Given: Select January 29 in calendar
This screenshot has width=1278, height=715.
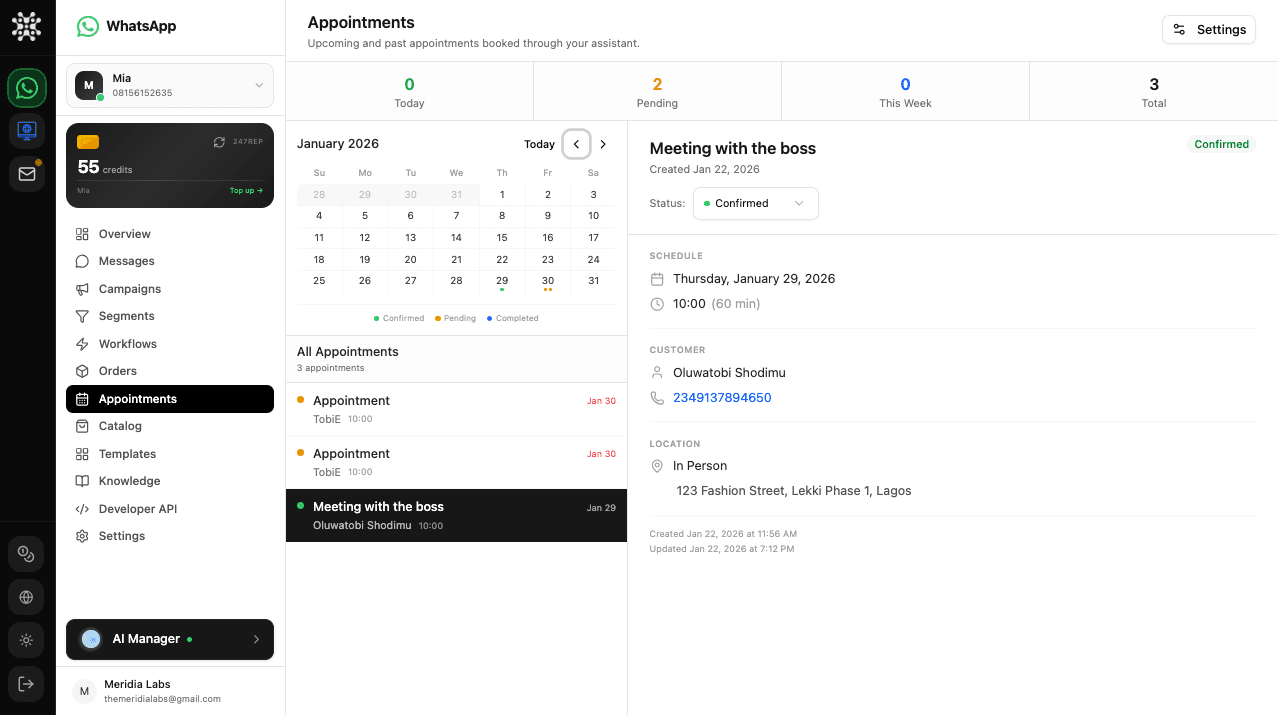Looking at the screenshot, I should click(x=502, y=281).
